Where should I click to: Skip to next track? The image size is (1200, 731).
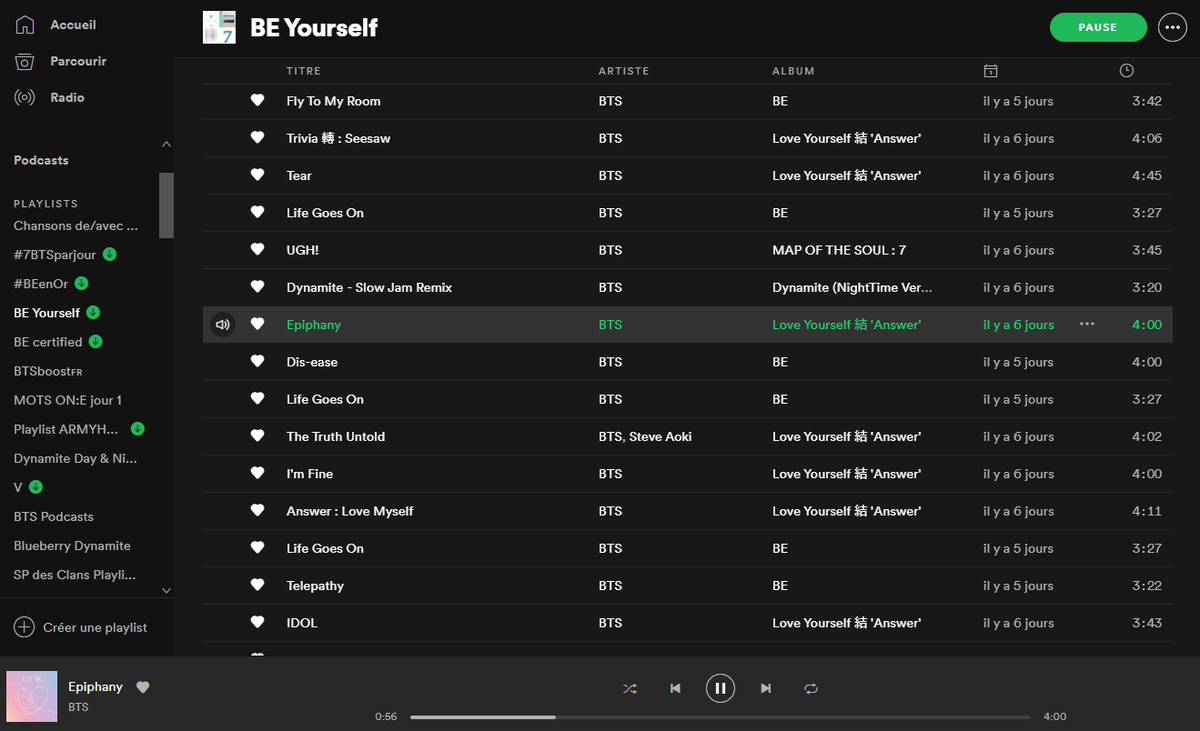765,689
